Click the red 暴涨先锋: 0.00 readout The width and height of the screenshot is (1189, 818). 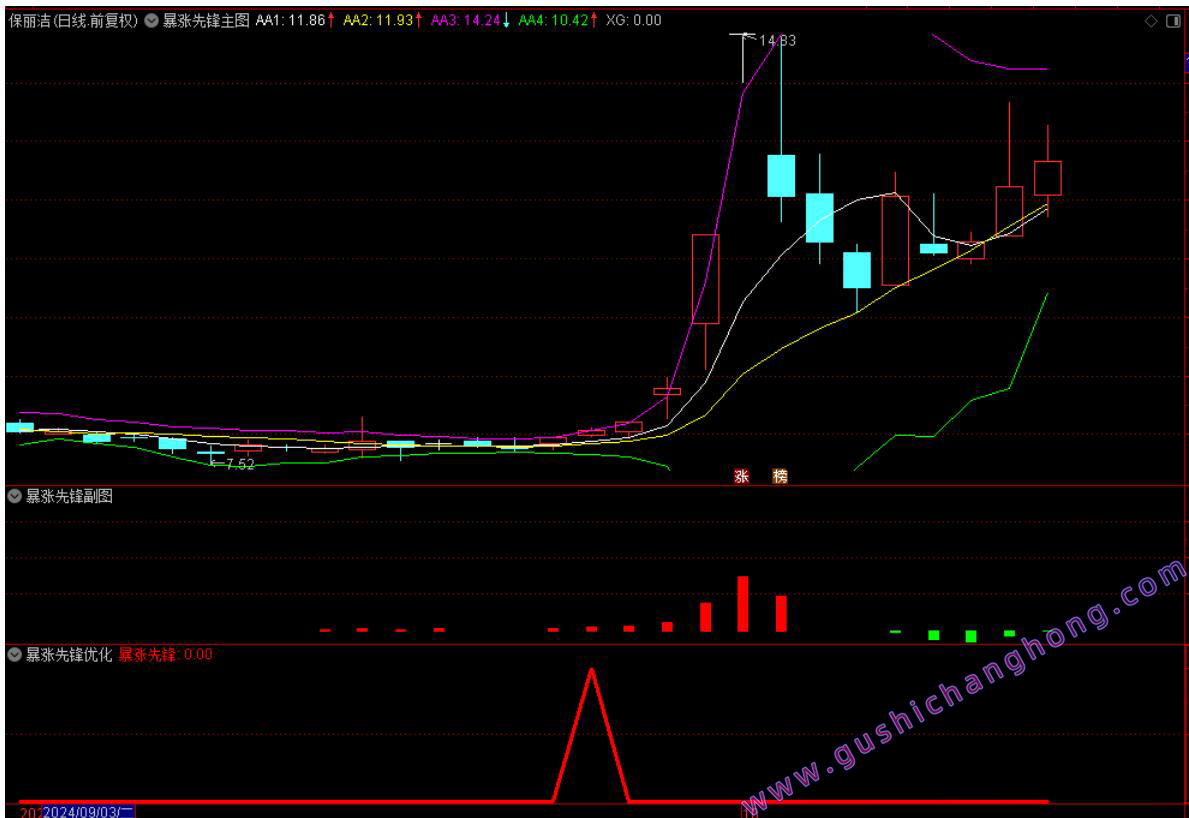165,654
